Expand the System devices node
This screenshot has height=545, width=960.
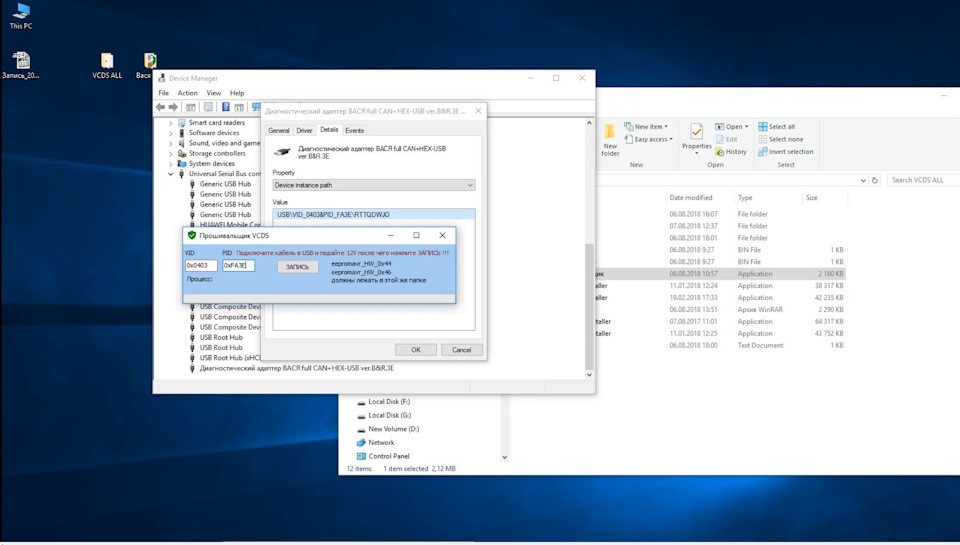point(171,164)
